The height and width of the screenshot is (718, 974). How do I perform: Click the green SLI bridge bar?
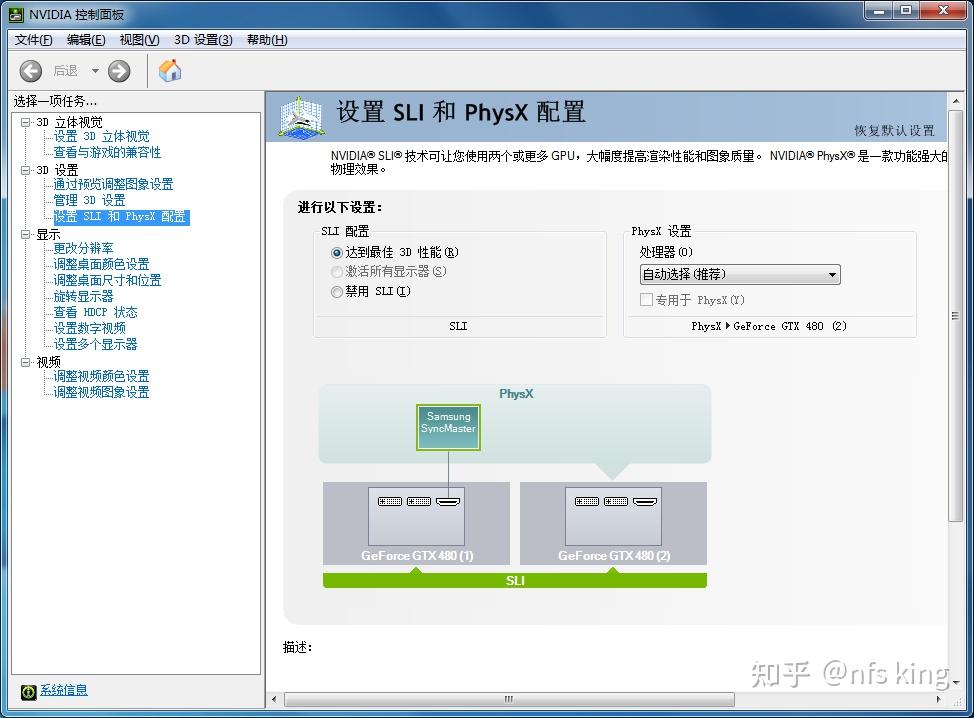515,580
